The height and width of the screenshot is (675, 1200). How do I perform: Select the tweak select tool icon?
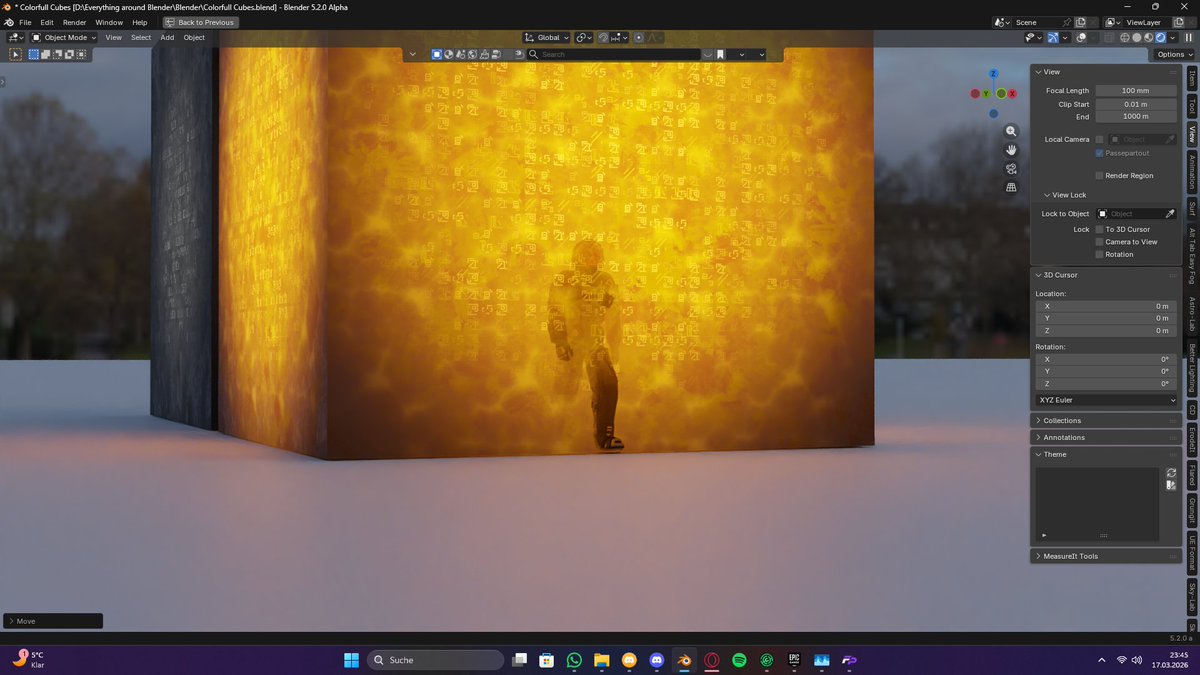pos(16,54)
